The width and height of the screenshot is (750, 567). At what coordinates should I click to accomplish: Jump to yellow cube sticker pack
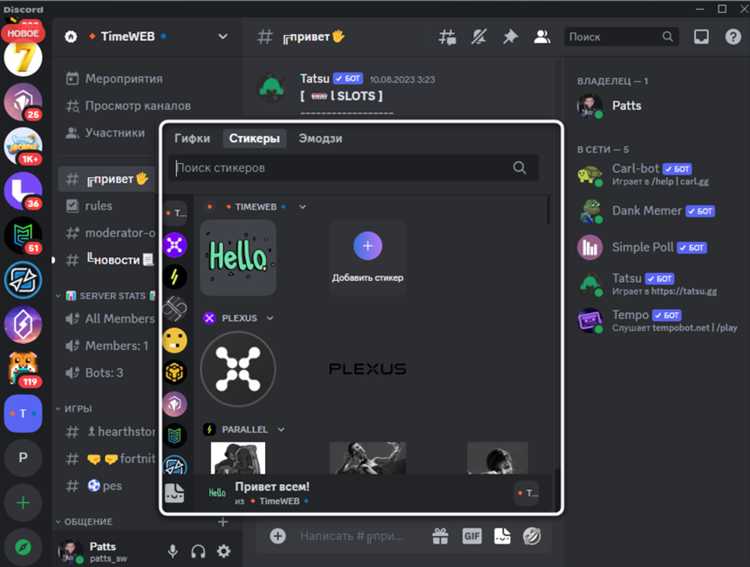(175, 372)
